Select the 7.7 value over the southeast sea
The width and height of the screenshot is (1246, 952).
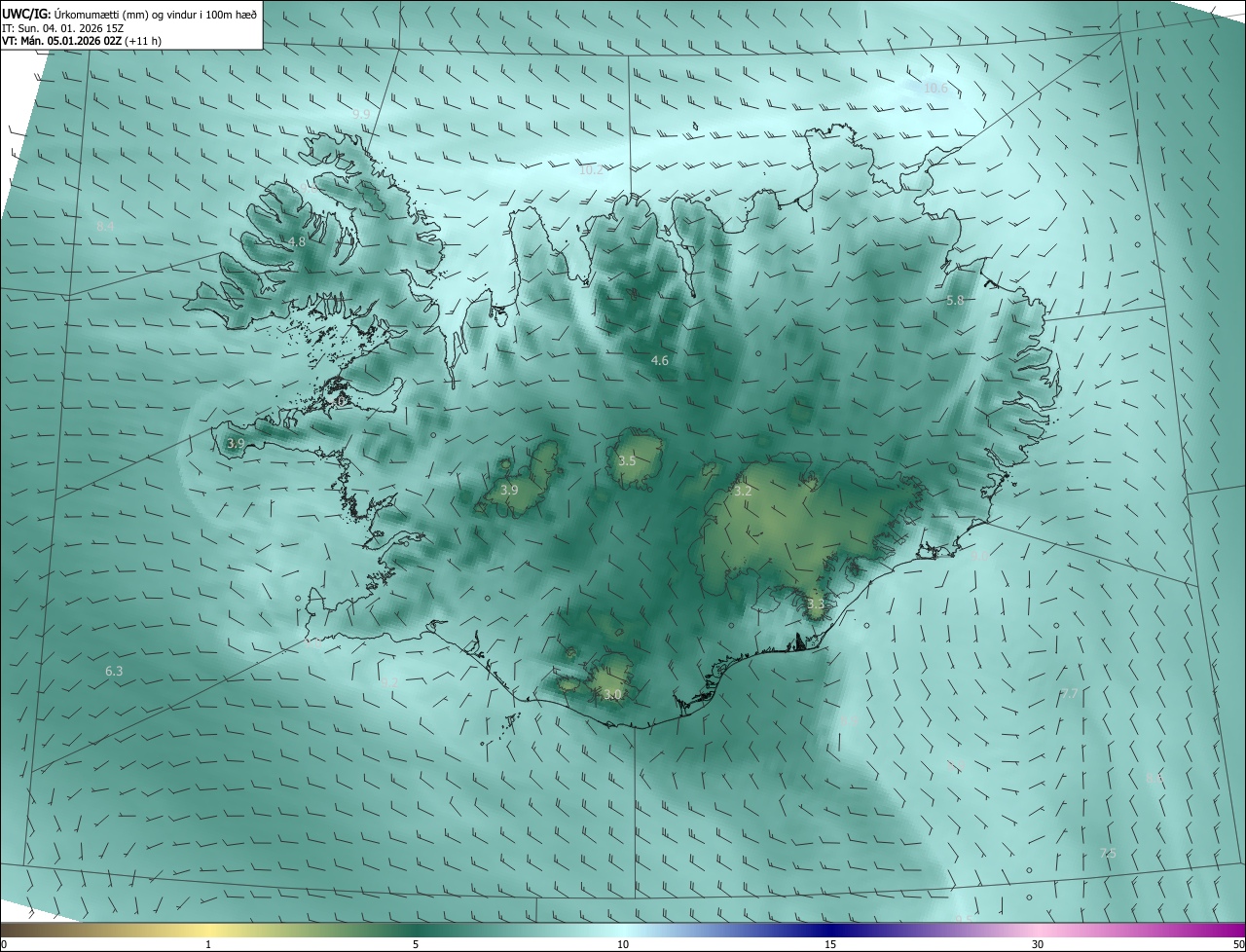click(1069, 693)
